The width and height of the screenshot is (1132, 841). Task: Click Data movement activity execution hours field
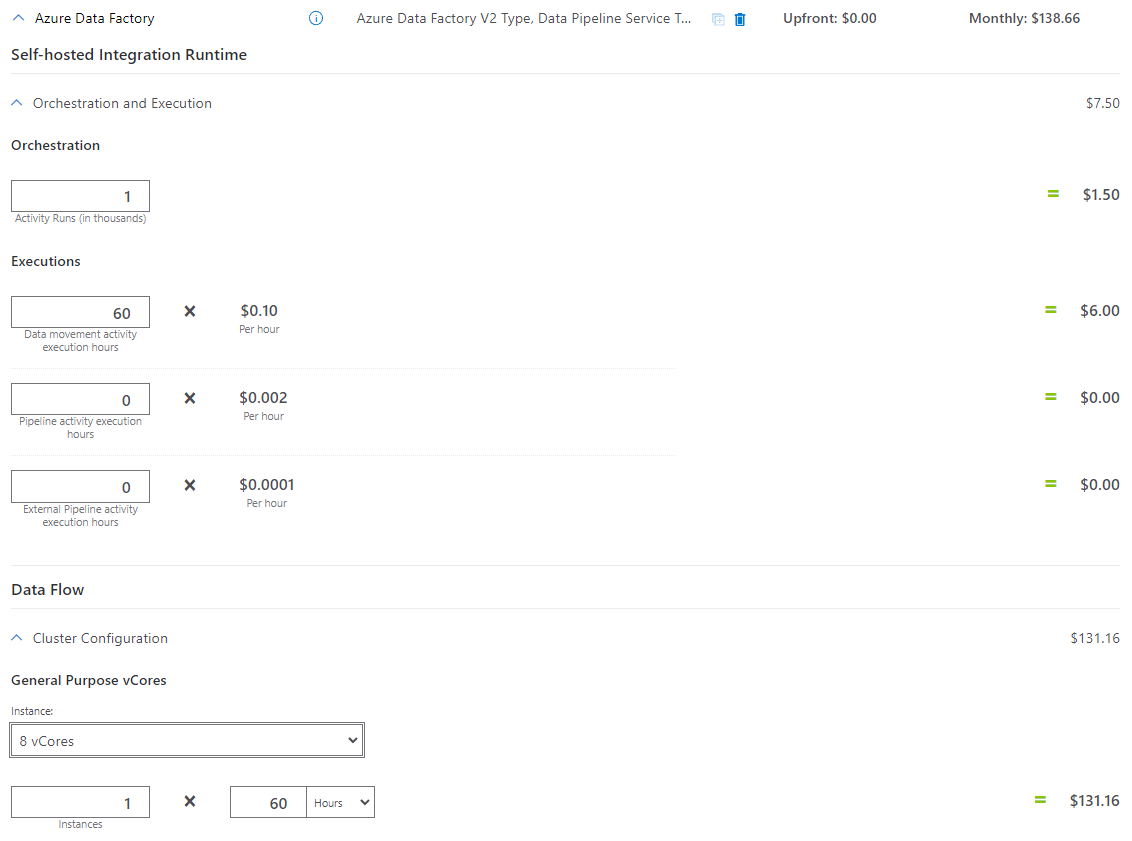click(x=80, y=312)
